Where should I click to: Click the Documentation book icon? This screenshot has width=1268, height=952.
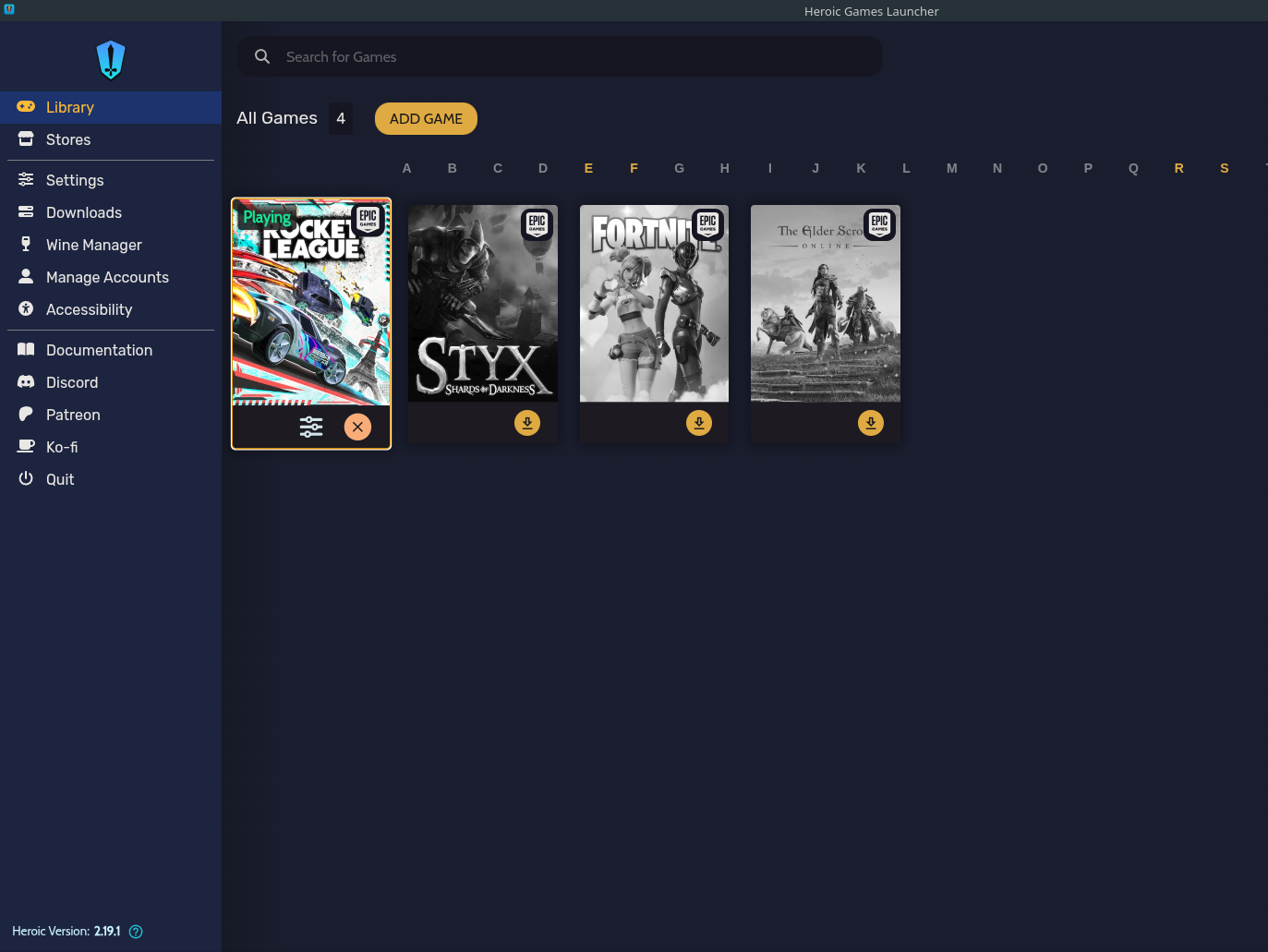click(26, 349)
